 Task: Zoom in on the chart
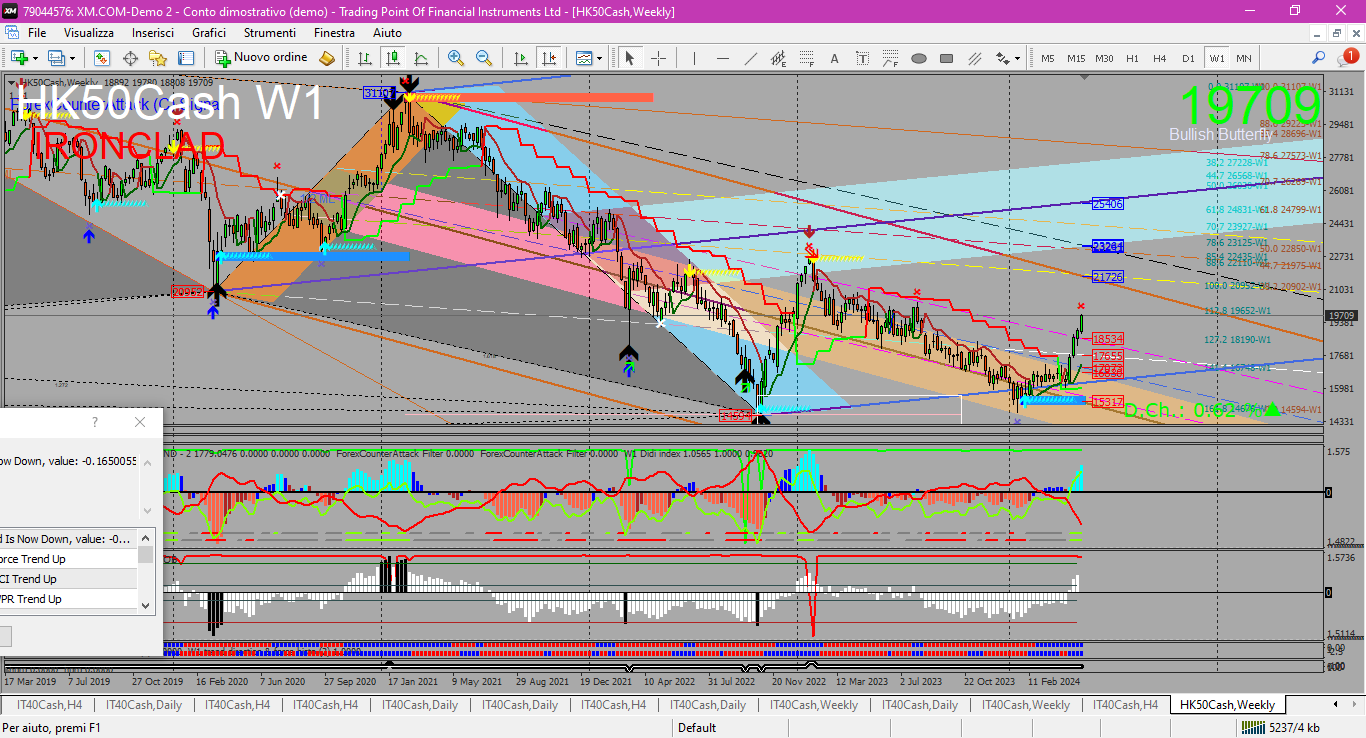coord(456,58)
